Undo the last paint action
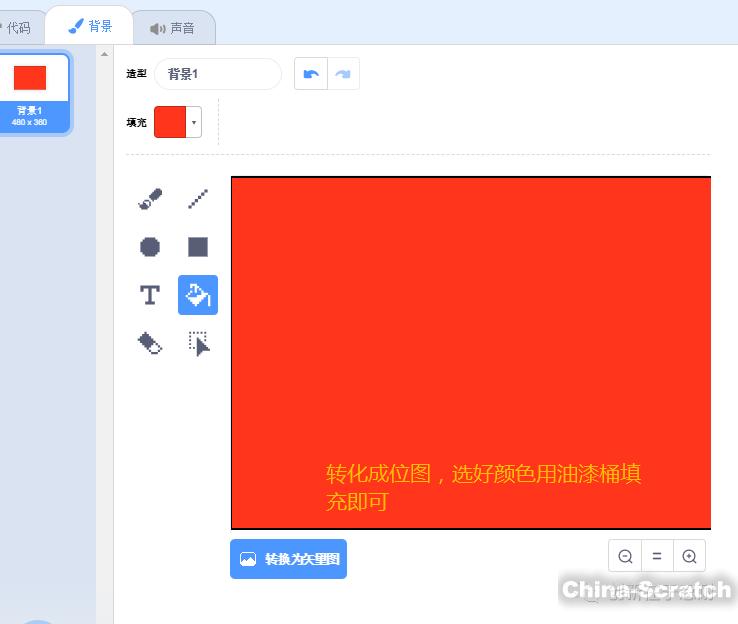This screenshot has width=738, height=624. pos(311,74)
